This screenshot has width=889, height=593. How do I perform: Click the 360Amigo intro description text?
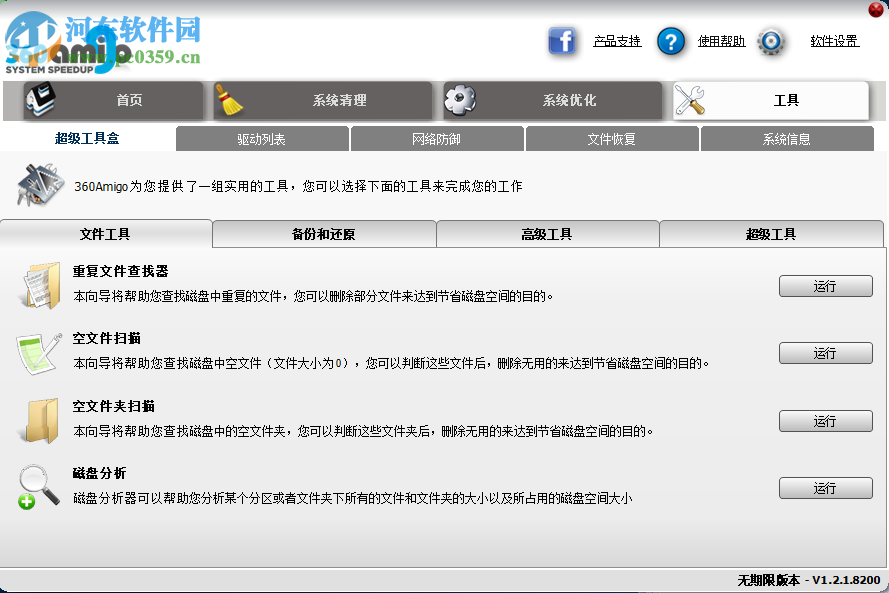pyautogui.click(x=298, y=187)
